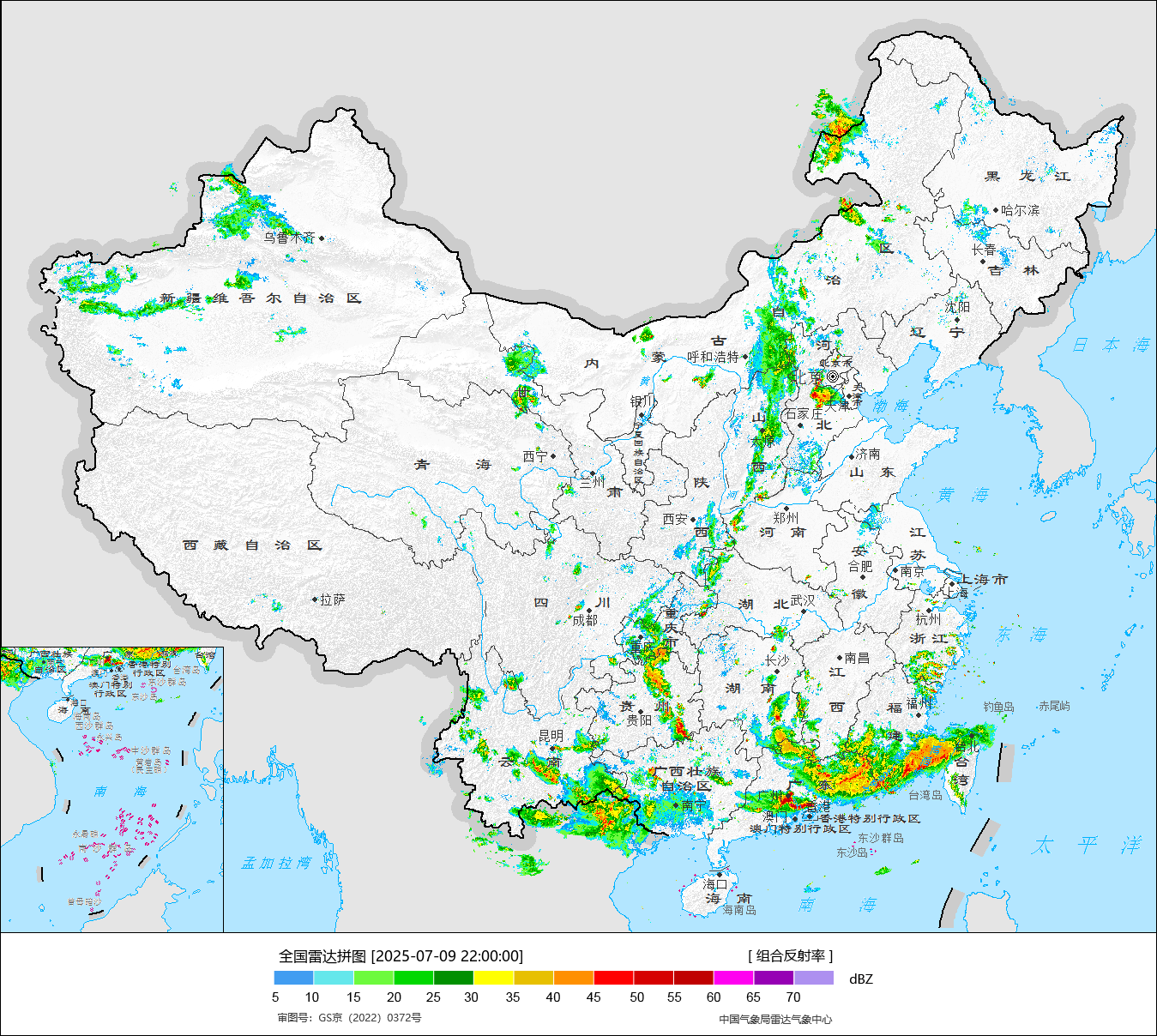Select the blue 5 dBZ legend swatch
Image resolution: width=1157 pixels, height=1036 pixels.
point(293,978)
